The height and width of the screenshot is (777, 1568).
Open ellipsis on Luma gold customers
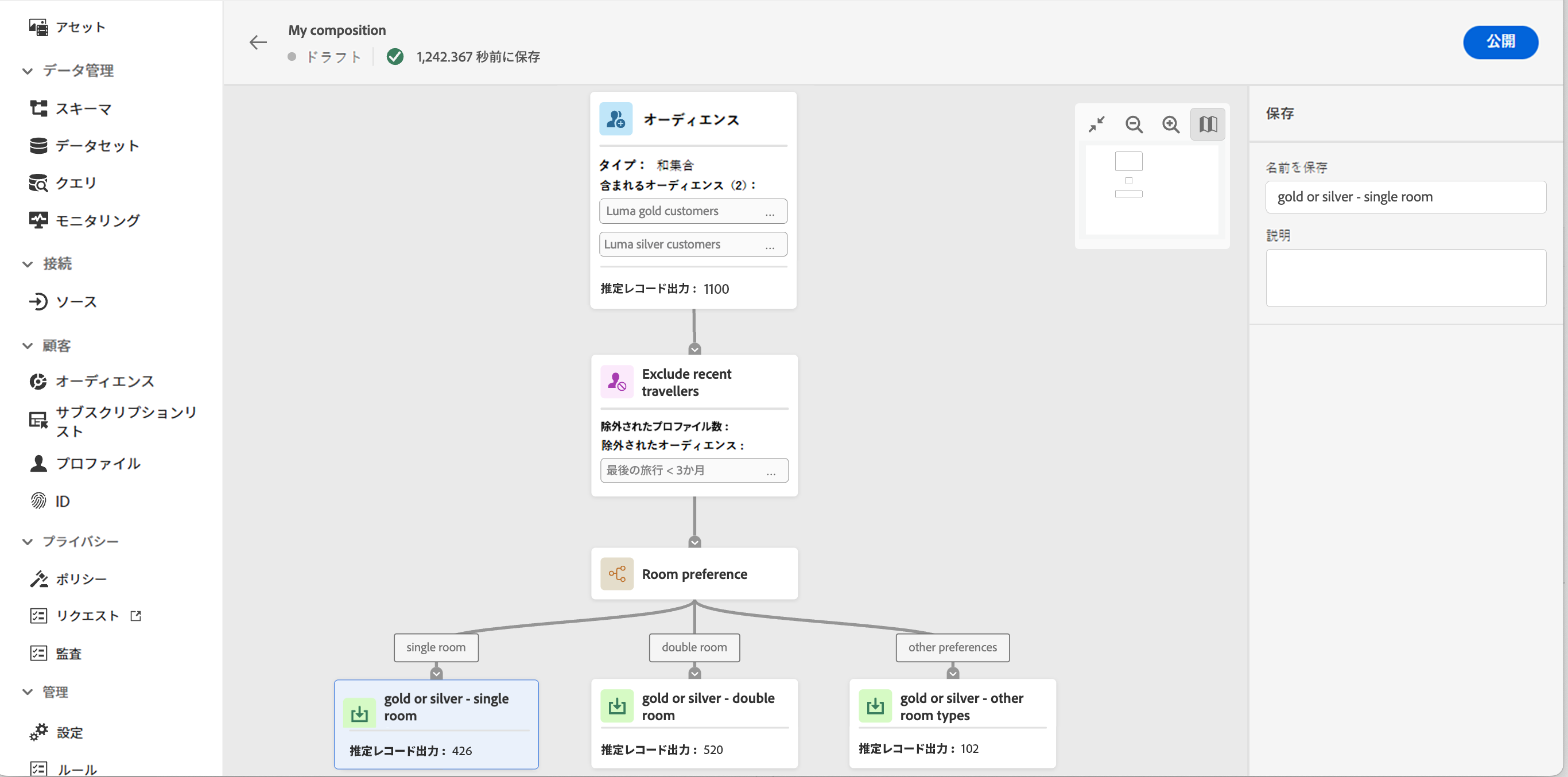tap(770, 212)
